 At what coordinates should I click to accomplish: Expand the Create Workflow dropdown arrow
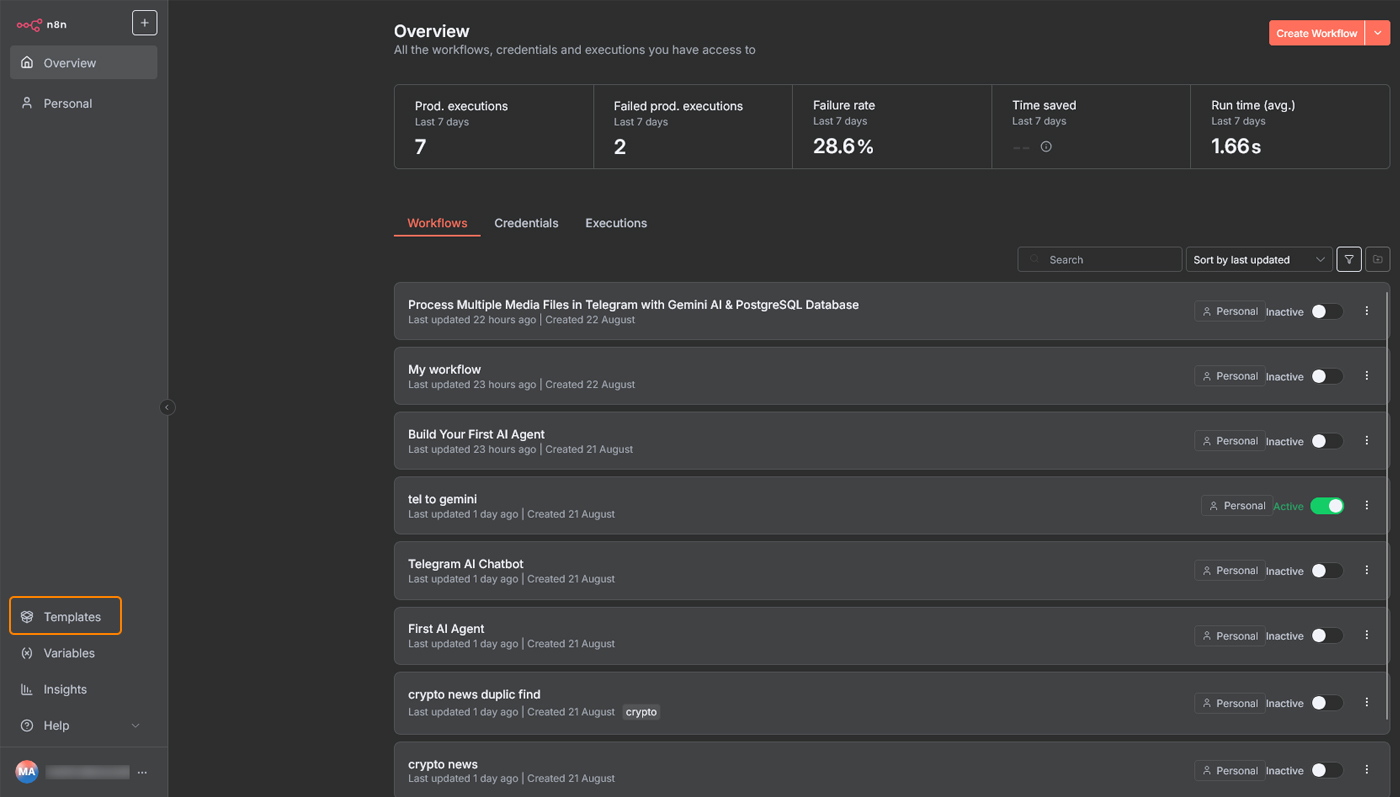pyautogui.click(x=1378, y=33)
